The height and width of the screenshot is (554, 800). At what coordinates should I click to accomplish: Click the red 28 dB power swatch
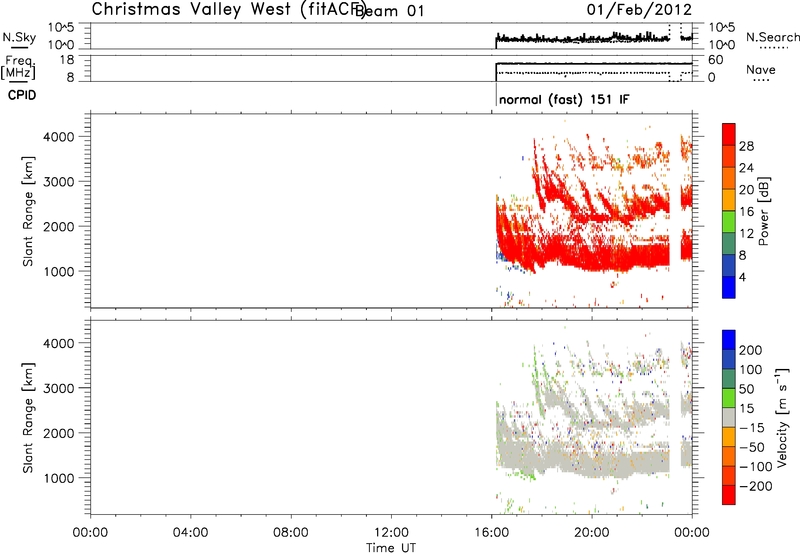click(729, 135)
